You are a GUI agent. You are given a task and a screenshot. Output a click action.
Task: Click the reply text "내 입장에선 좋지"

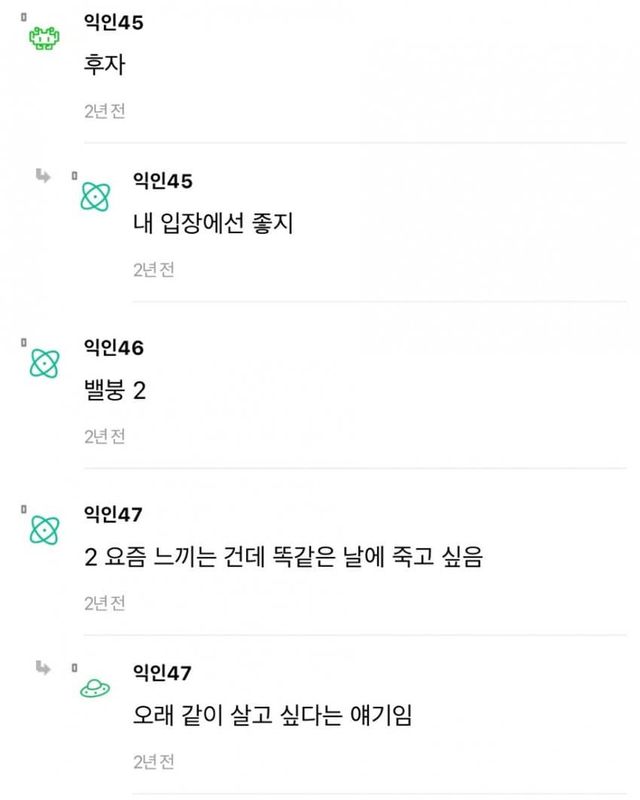click(212, 223)
